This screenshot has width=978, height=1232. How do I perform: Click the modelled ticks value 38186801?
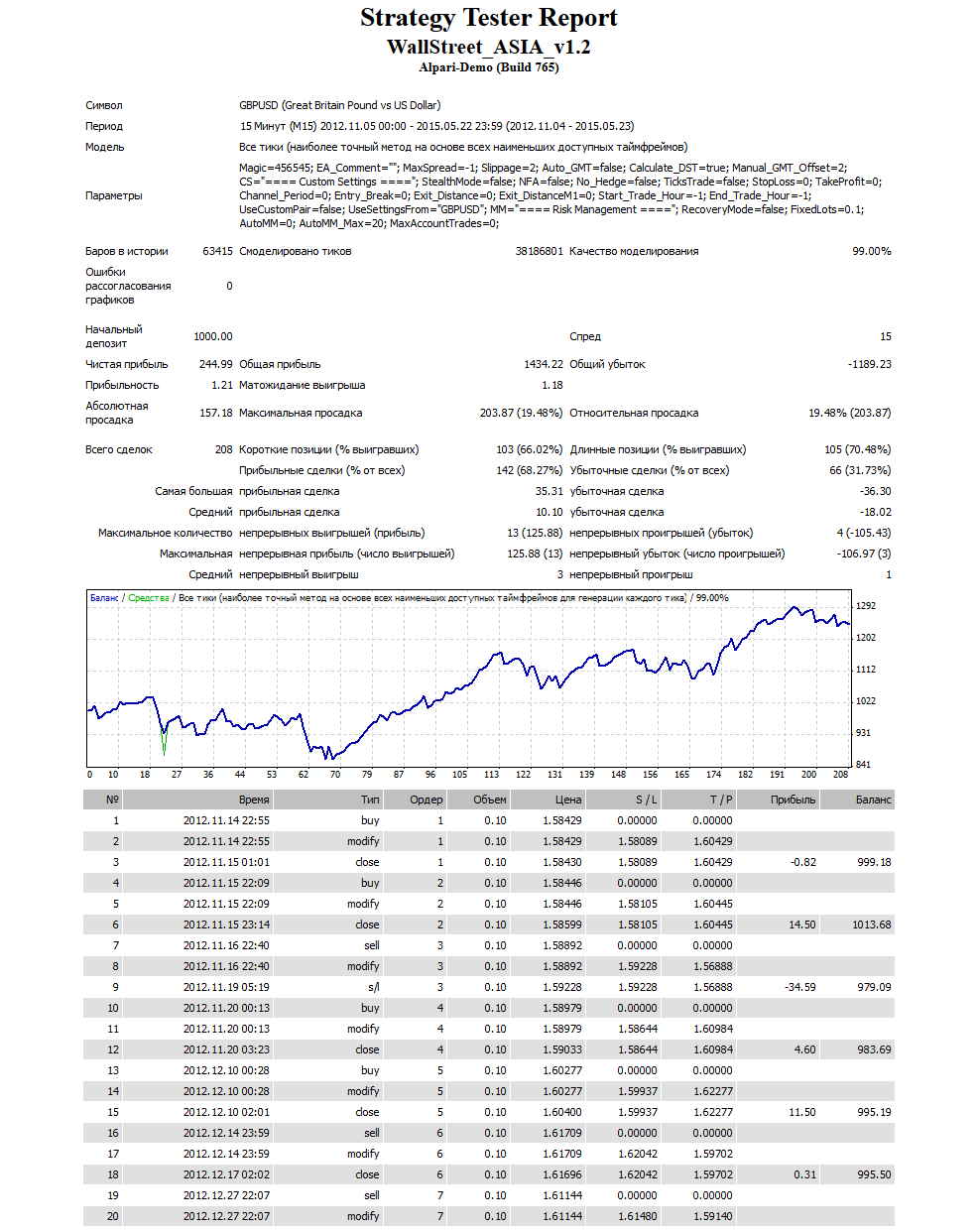[539, 251]
